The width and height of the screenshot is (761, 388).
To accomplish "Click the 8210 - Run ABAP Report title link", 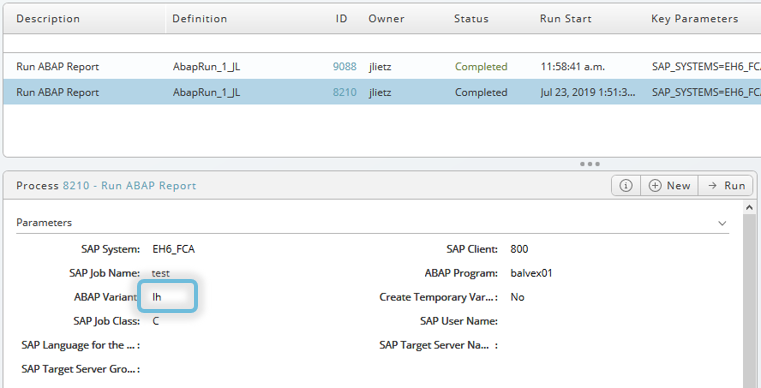I will [x=130, y=186].
